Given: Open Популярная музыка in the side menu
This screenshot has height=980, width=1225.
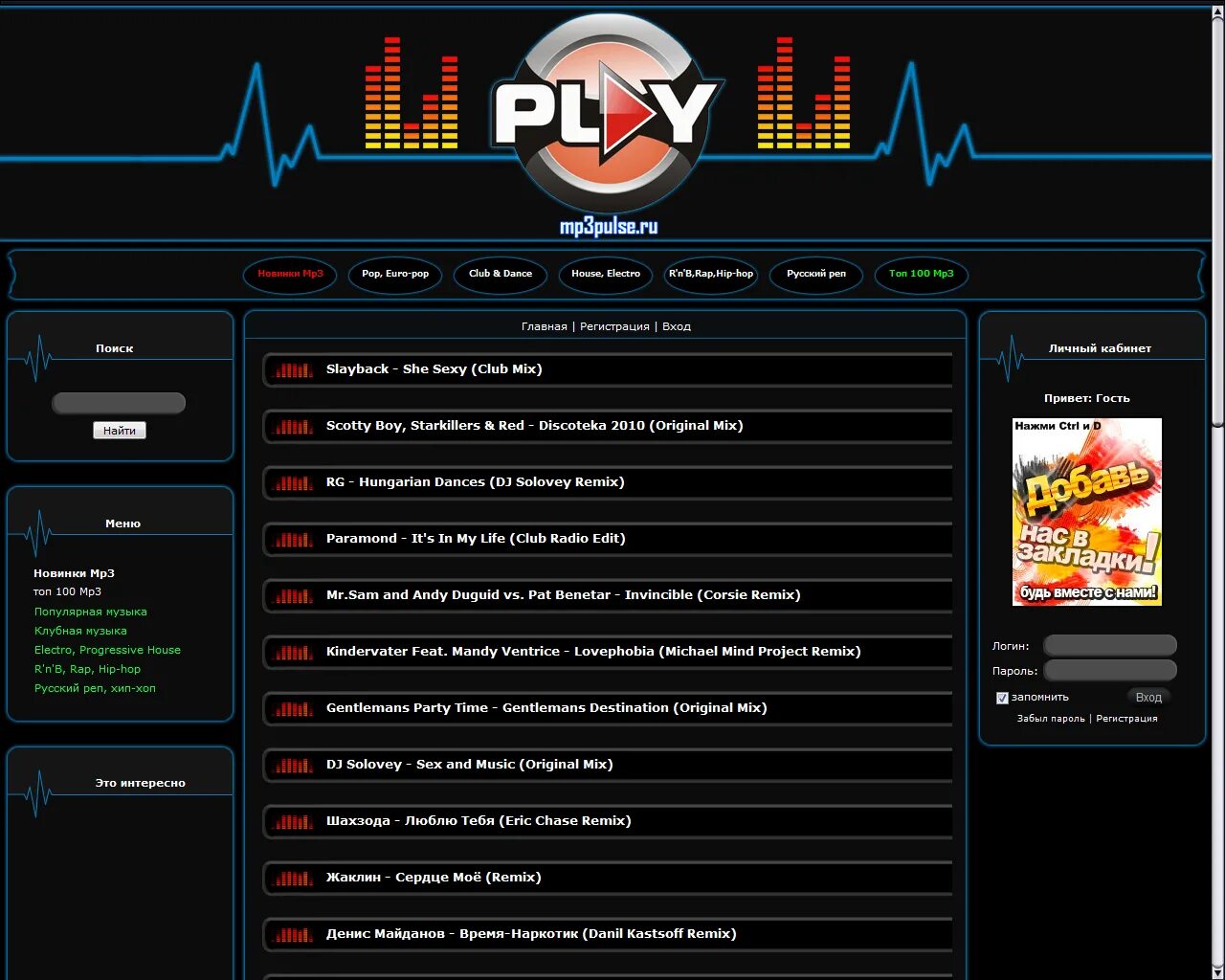Looking at the screenshot, I should (x=91, y=612).
